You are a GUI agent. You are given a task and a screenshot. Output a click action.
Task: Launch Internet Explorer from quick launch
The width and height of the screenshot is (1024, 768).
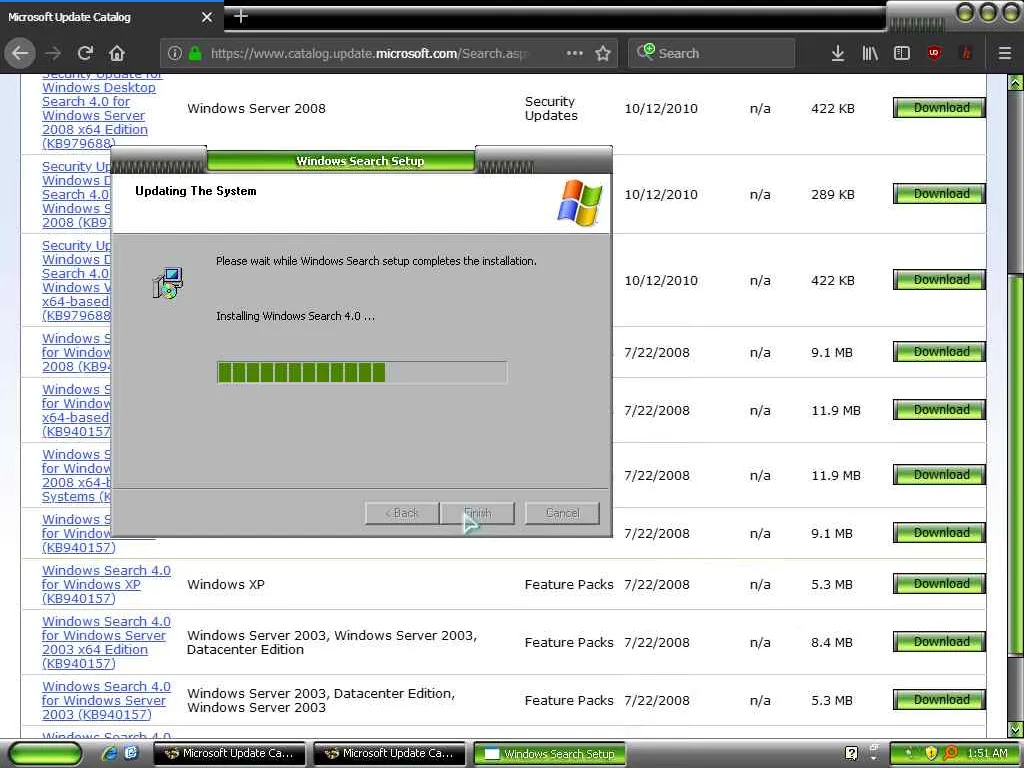(110, 754)
